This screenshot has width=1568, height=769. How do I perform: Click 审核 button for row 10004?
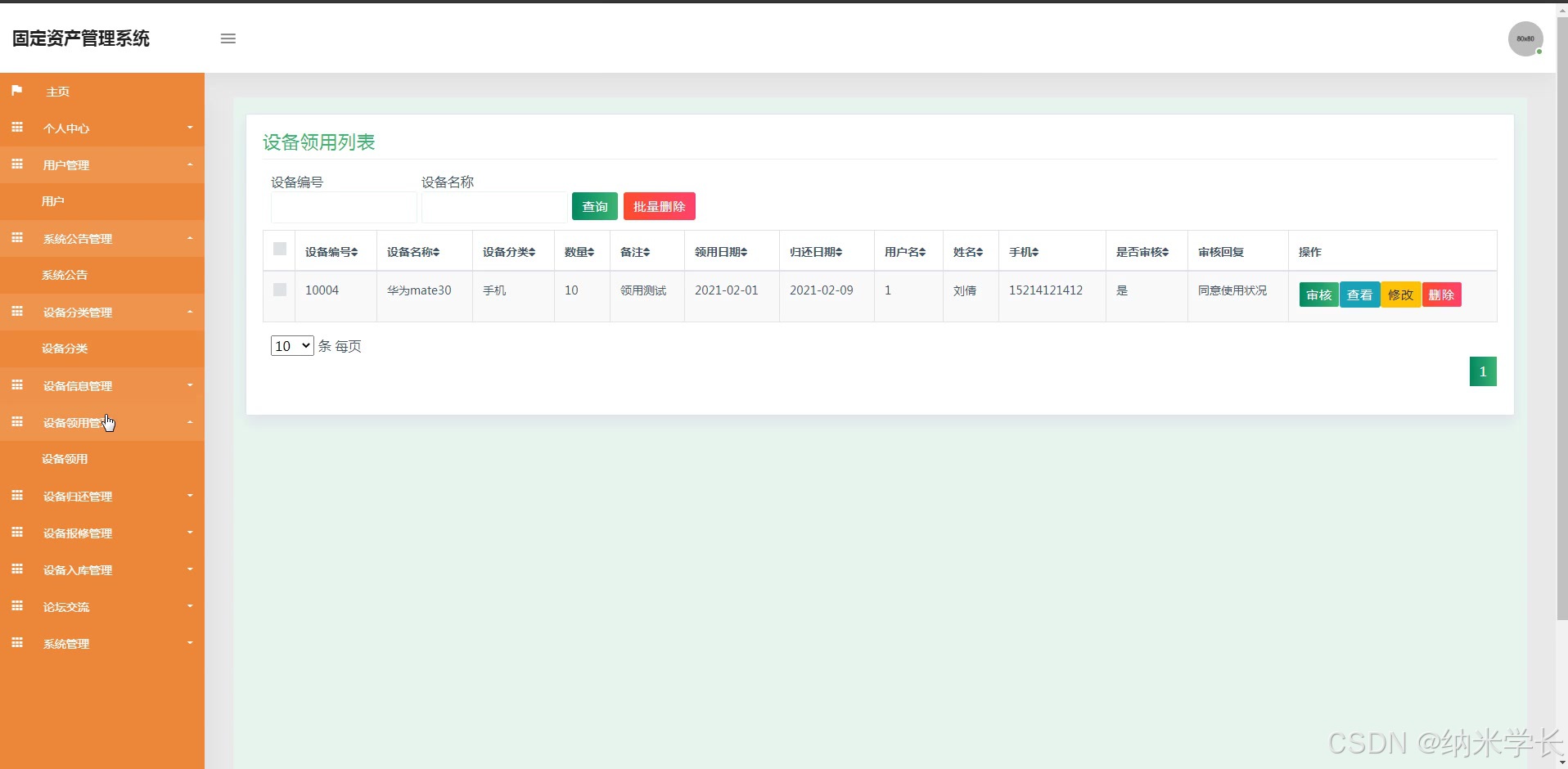pos(1319,295)
